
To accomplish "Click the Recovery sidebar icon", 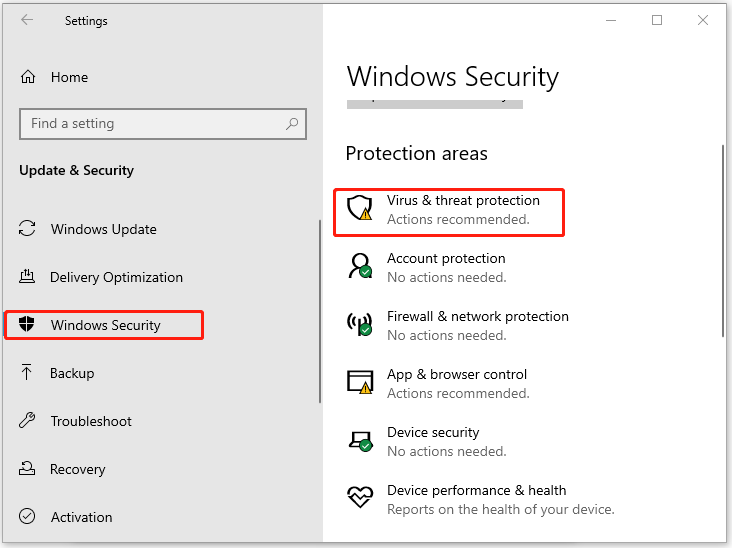I will point(28,469).
